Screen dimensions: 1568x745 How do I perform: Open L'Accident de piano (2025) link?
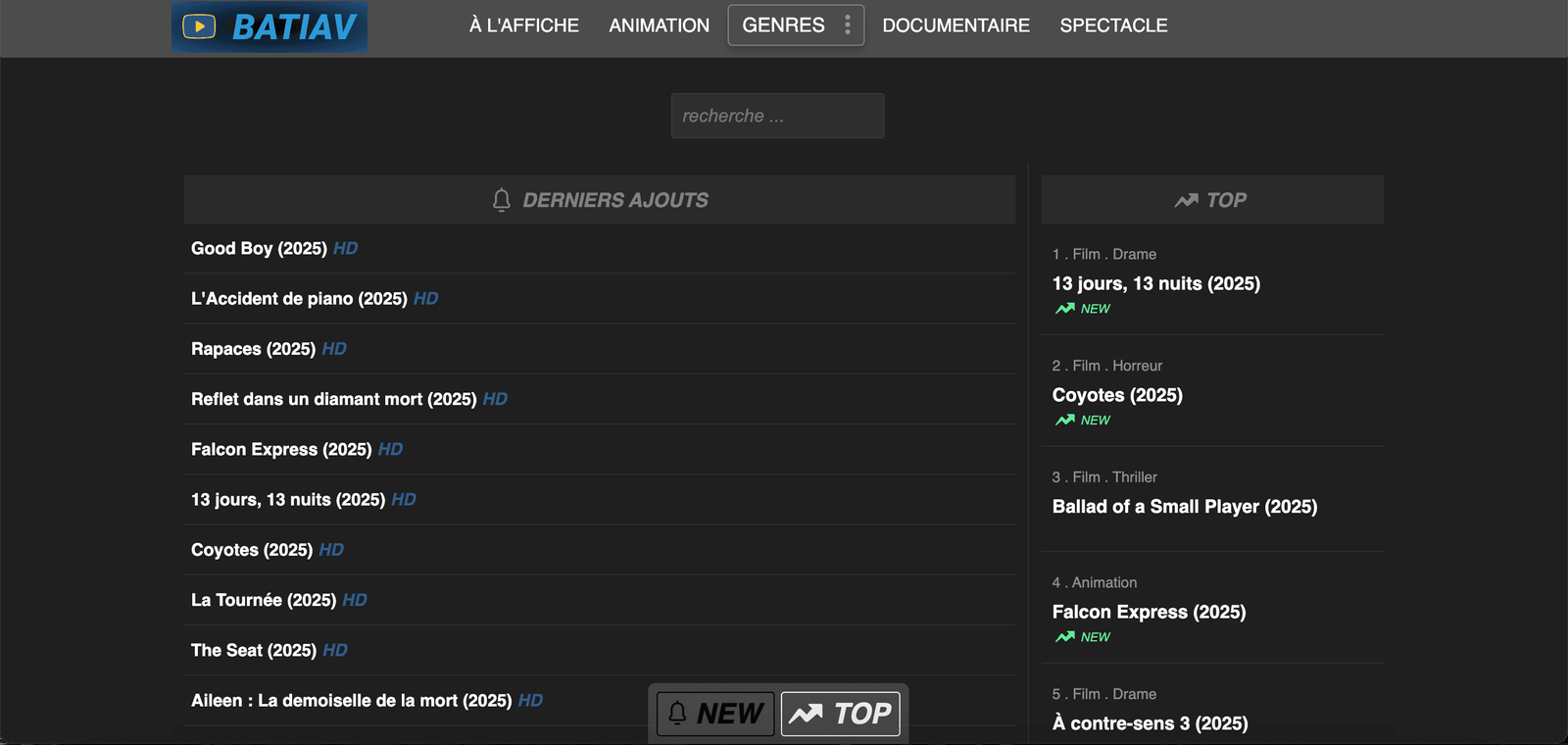[299, 299]
